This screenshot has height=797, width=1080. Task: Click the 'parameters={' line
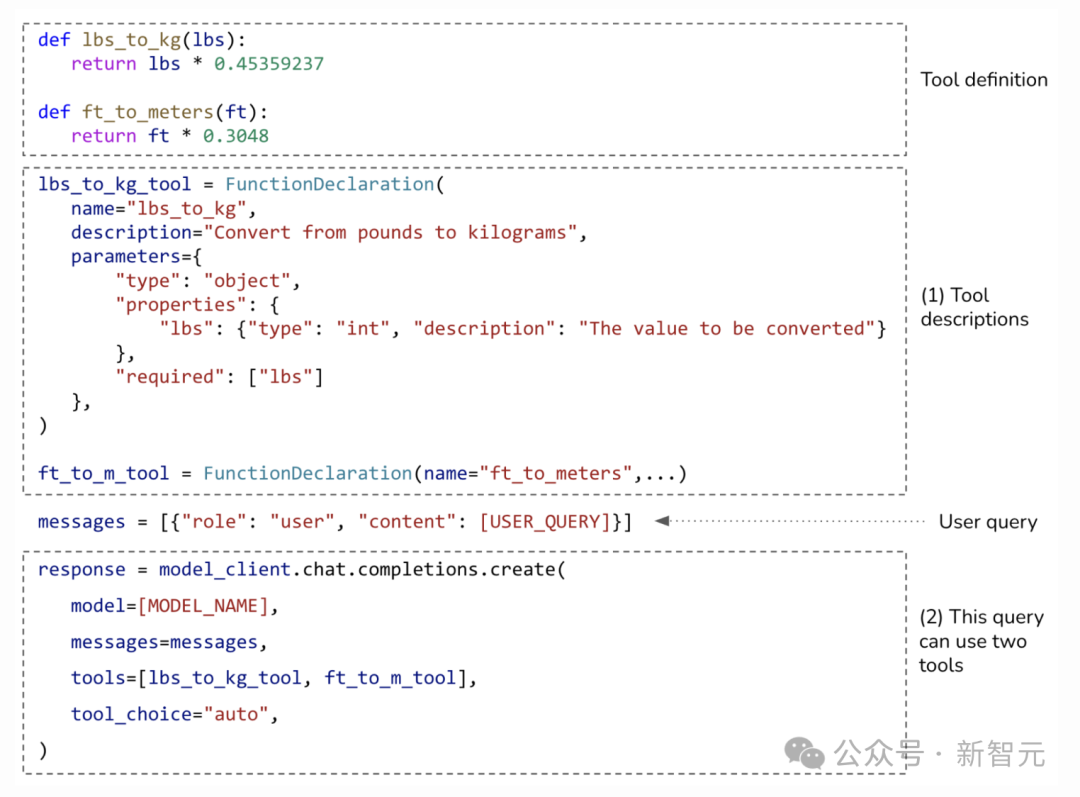pos(136,257)
